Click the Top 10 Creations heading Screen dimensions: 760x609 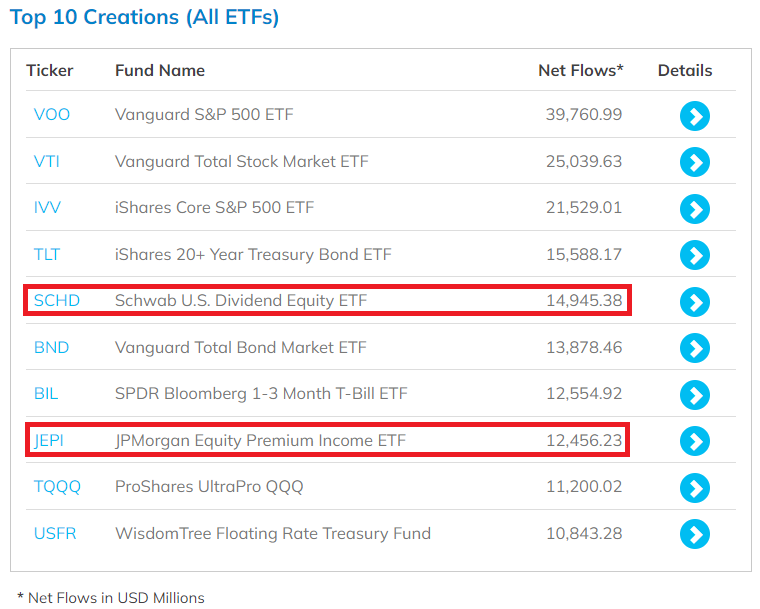point(144,17)
